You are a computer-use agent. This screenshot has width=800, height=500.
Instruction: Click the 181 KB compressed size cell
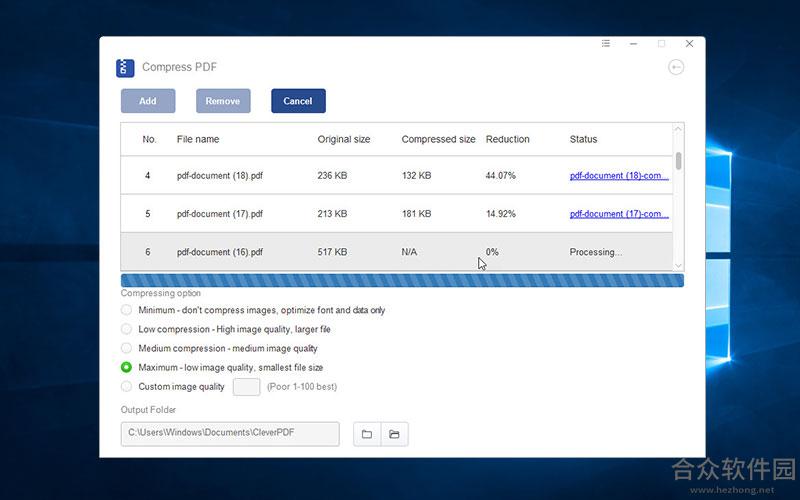point(416,214)
